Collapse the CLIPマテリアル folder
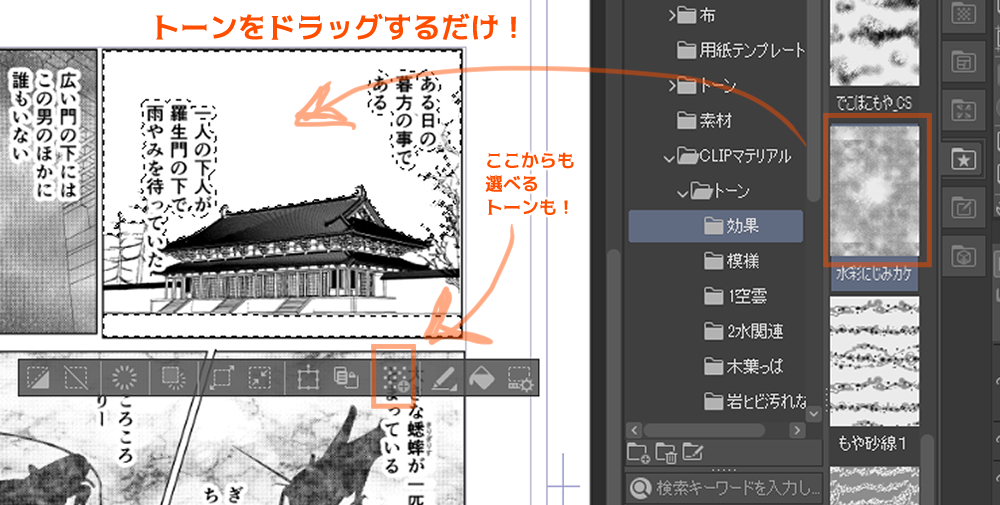 670,156
